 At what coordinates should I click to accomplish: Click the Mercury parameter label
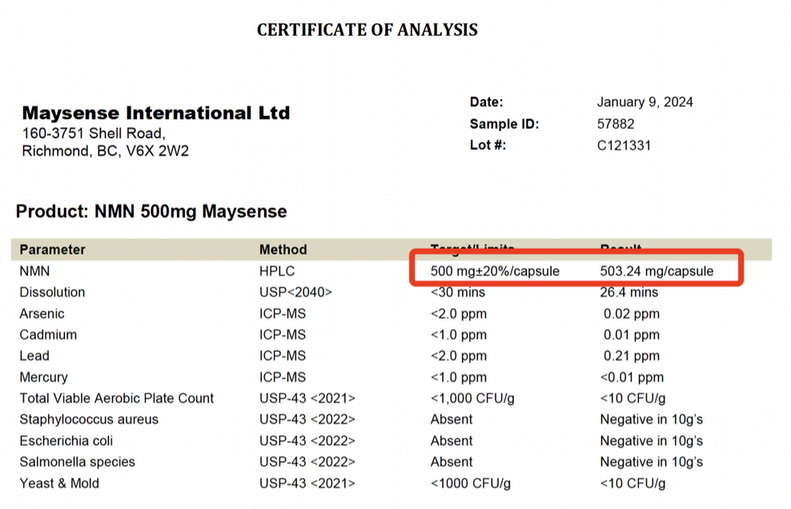coord(44,377)
